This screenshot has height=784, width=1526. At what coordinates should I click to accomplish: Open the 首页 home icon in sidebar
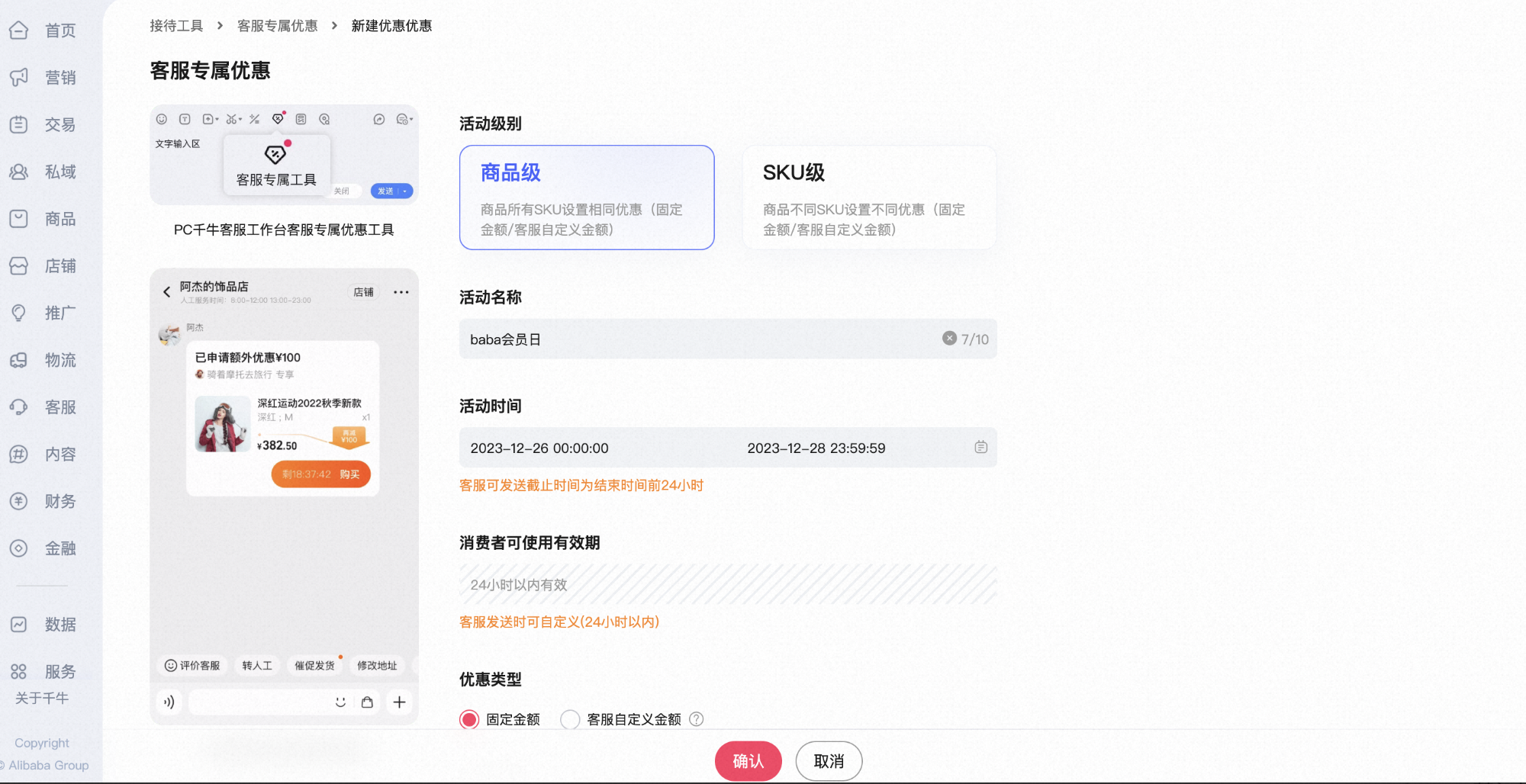coord(19,31)
